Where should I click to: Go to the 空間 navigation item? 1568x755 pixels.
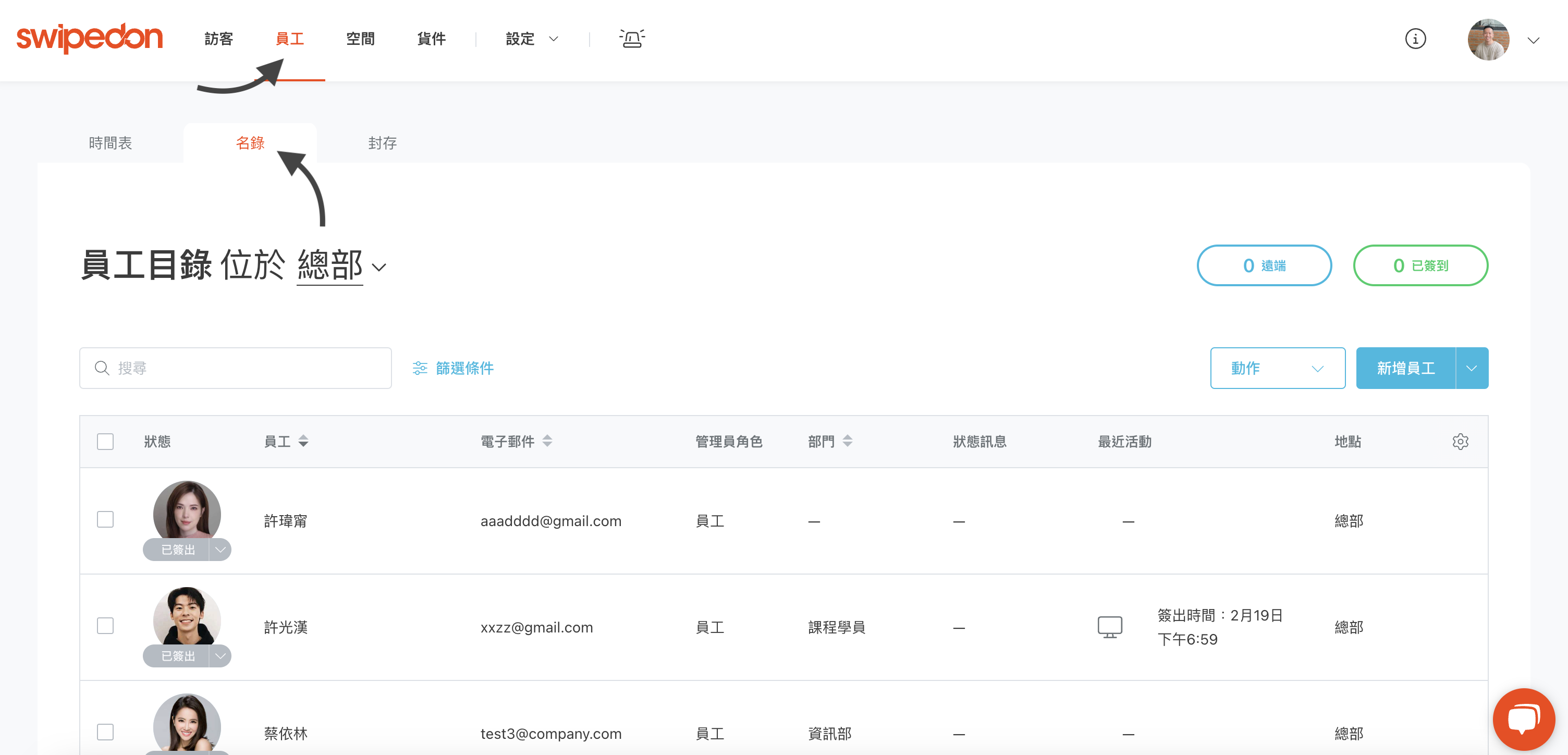pos(360,39)
